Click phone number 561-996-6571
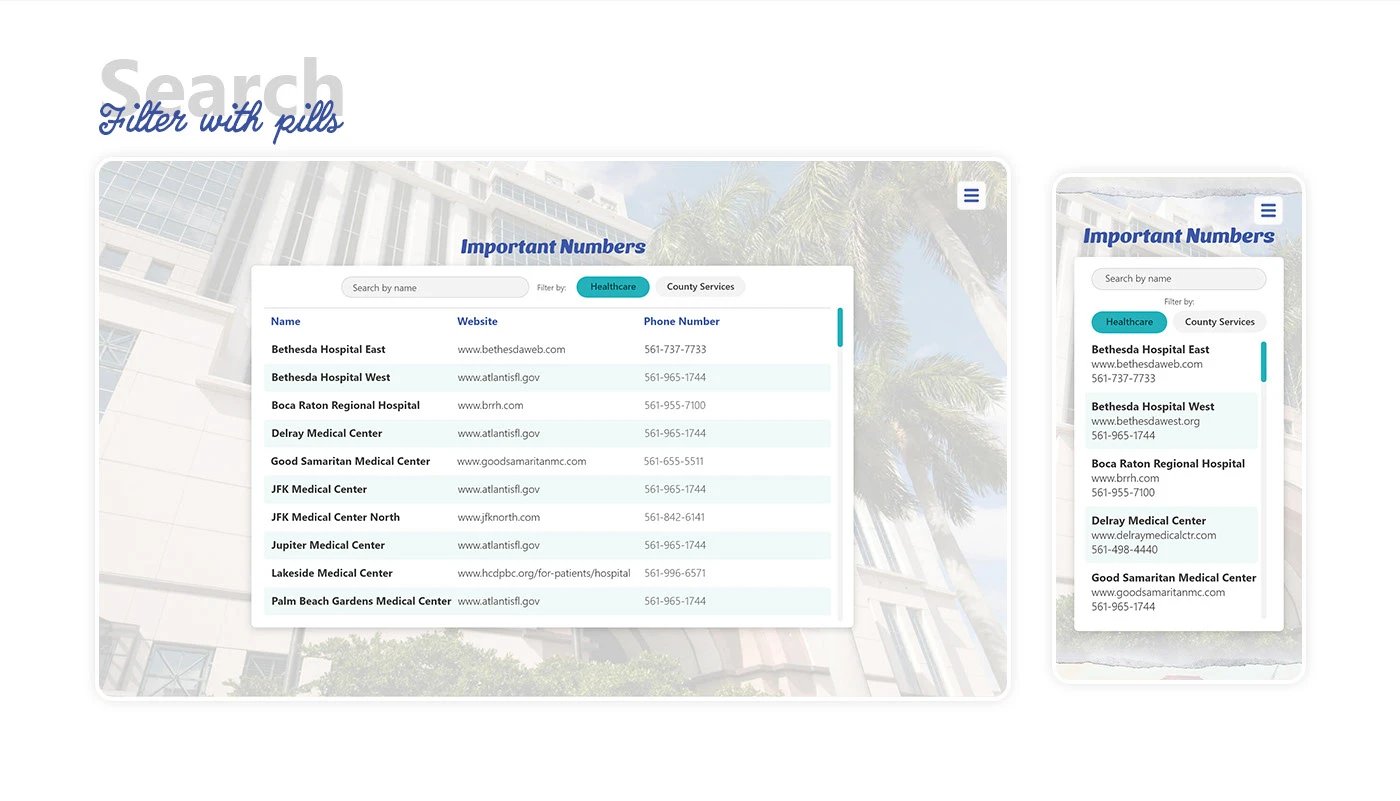The height and width of the screenshot is (801, 1400). click(675, 574)
